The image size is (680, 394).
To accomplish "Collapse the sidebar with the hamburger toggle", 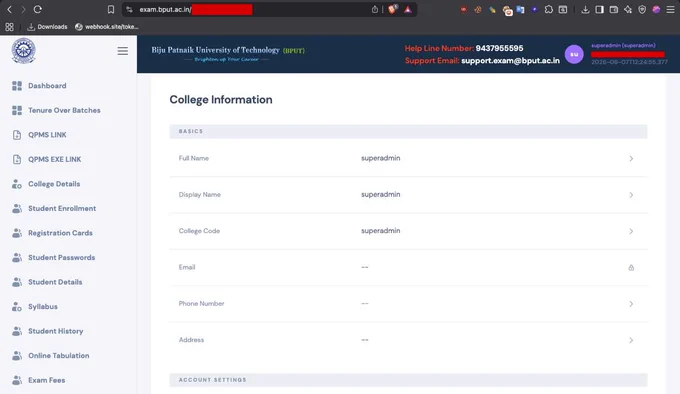I will pyautogui.click(x=123, y=51).
